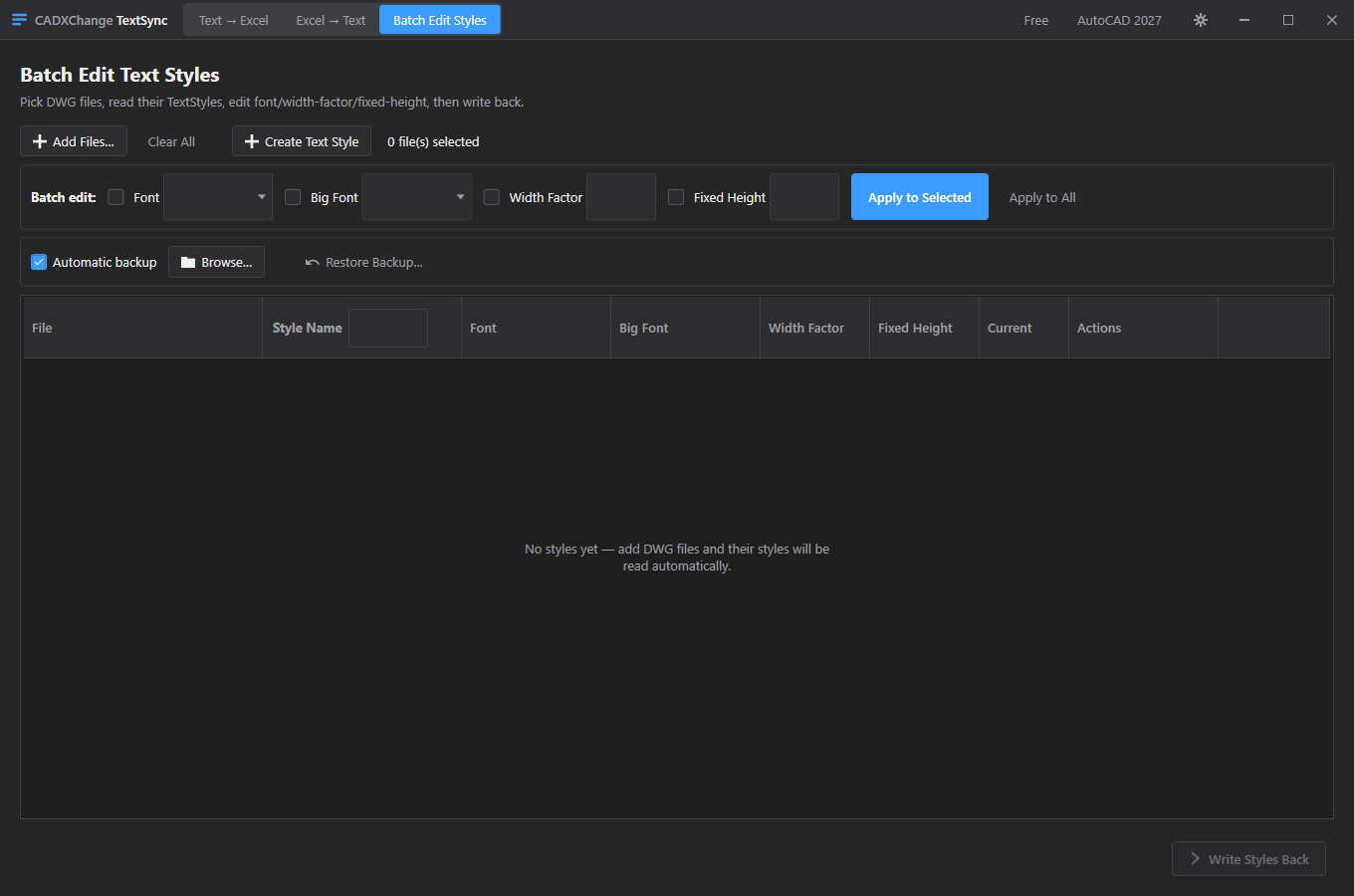The image size is (1354, 896).
Task: Select the Batch Edit Styles tab
Action: (440, 20)
